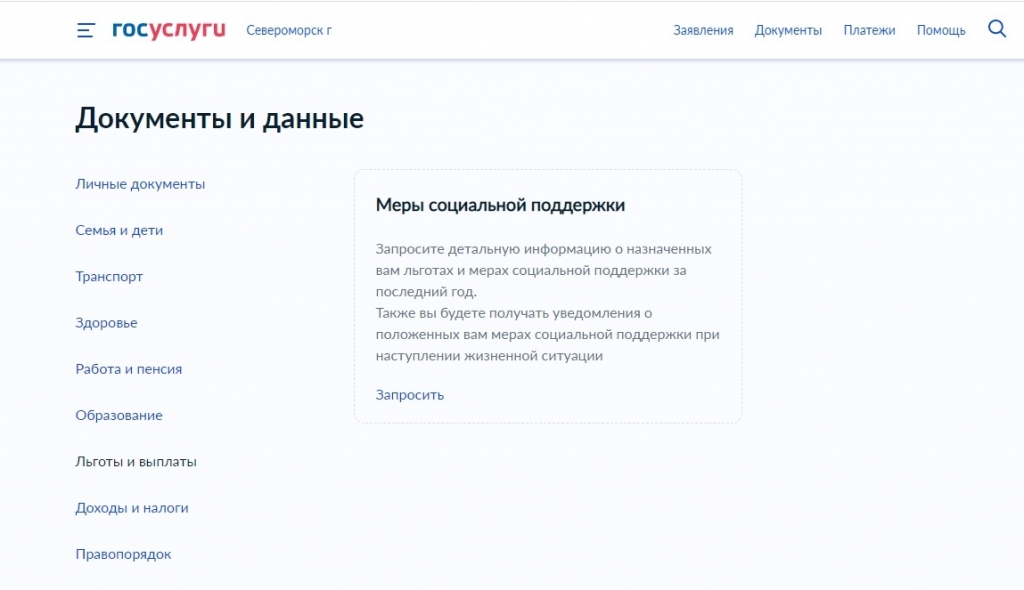Change location Североморск г

pyautogui.click(x=289, y=31)
